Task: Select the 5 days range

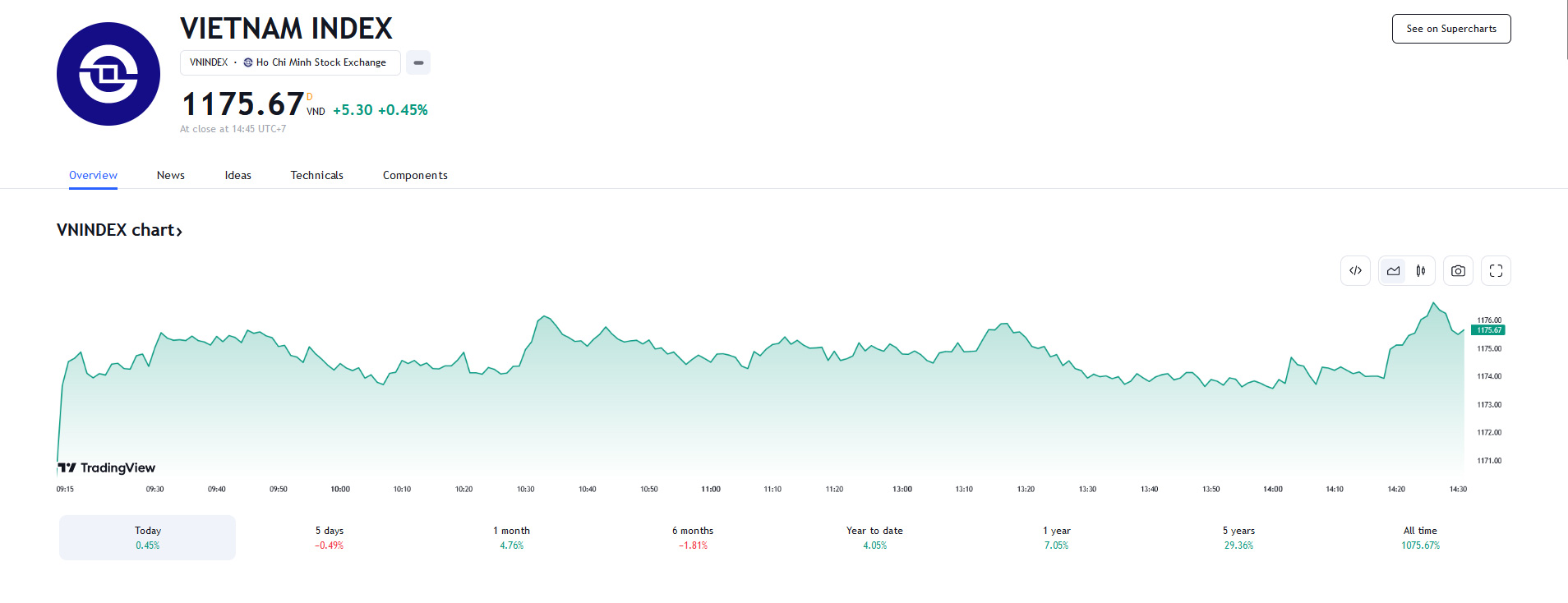Action: (330, 537)
